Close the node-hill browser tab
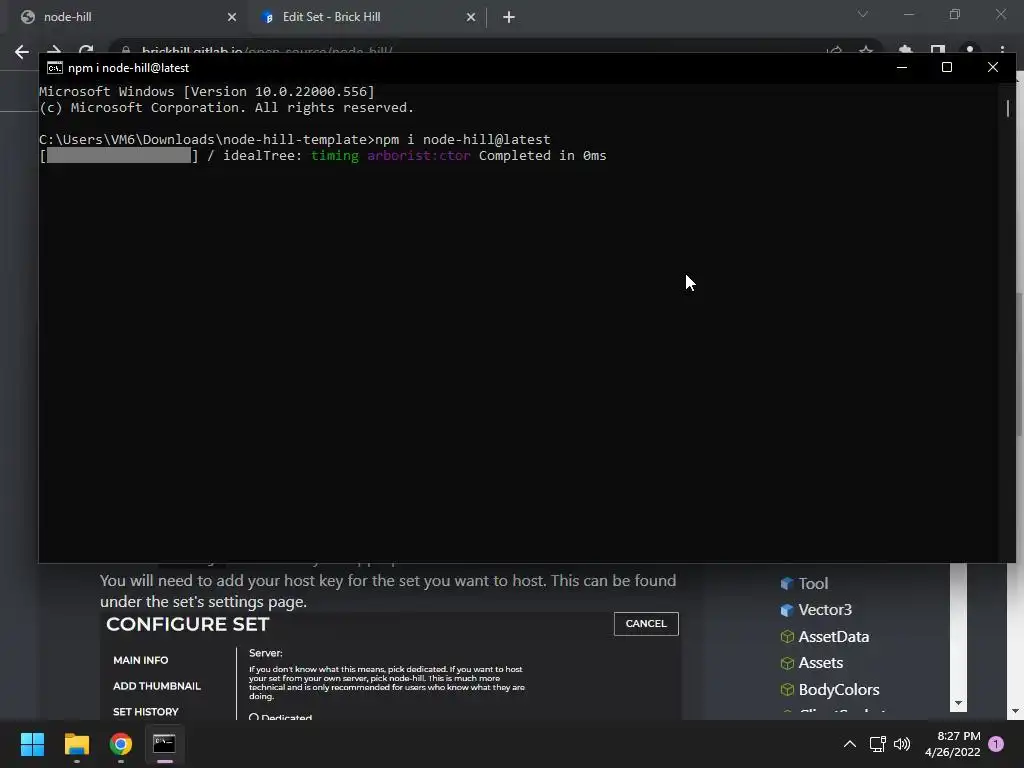Viewport: 1024px width, 768px height. 232,17
